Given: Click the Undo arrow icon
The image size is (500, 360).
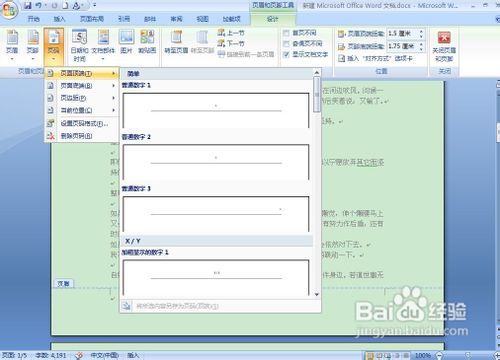Looking at the screenshot, I should pyautogui.click(x=38, y=5).
